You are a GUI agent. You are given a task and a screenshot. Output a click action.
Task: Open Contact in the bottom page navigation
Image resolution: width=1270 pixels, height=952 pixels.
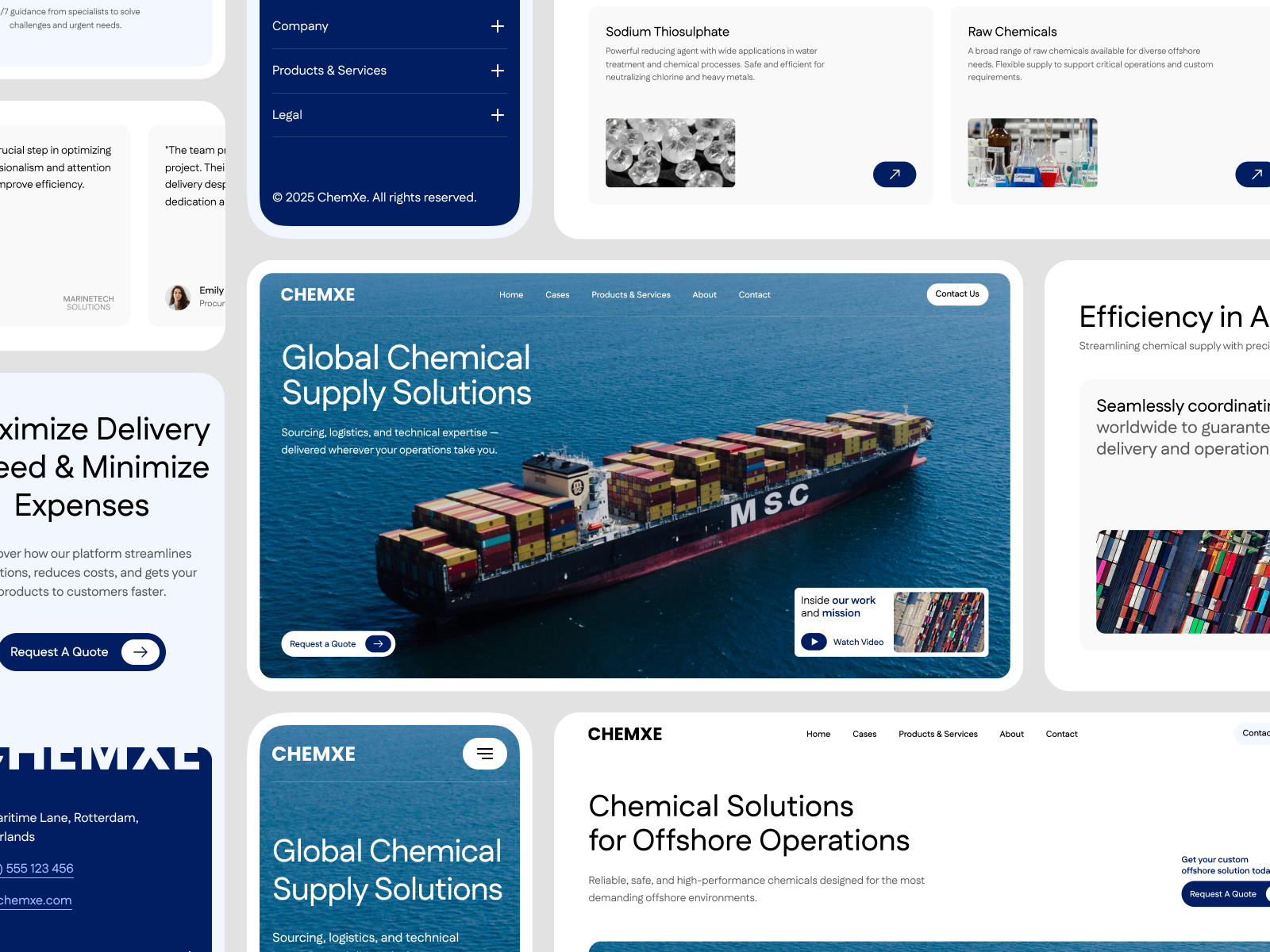tap(1061, 734)
